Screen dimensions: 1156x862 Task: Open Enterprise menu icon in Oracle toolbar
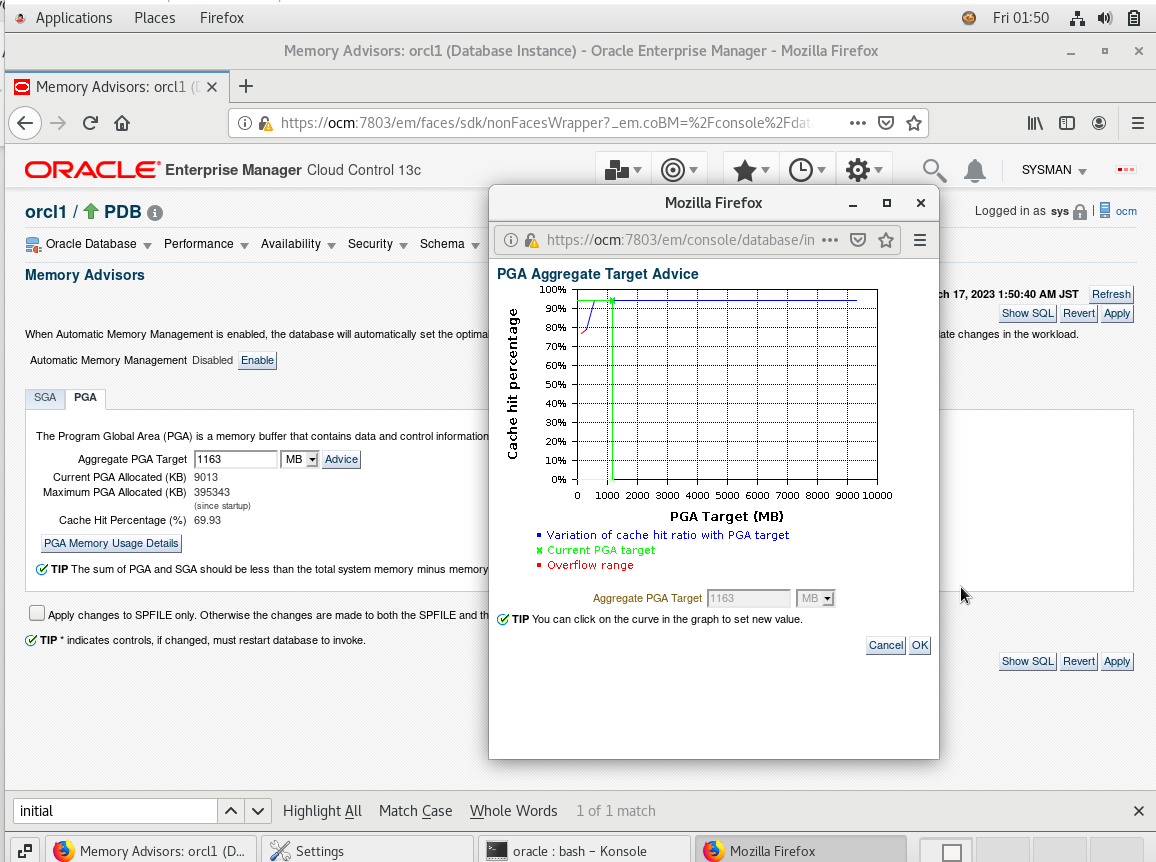tap(623, 170)
